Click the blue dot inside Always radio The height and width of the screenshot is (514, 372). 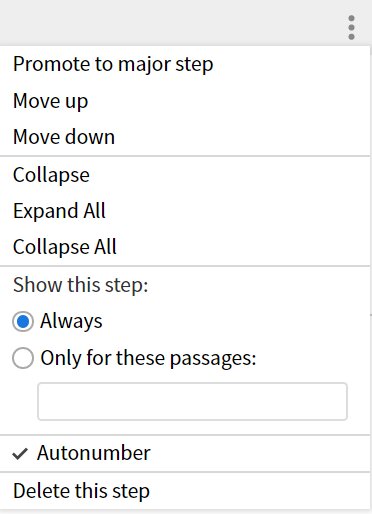click(23, 322)
